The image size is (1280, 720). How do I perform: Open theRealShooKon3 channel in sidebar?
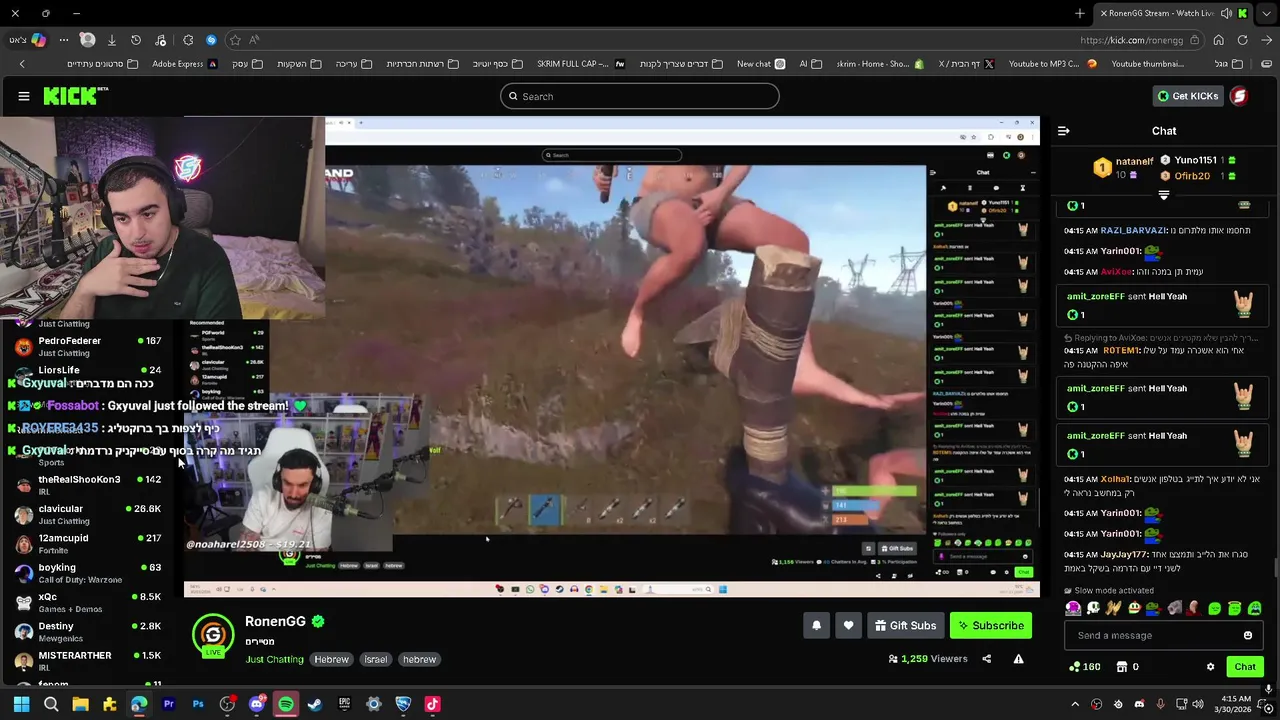coord(90,485)
